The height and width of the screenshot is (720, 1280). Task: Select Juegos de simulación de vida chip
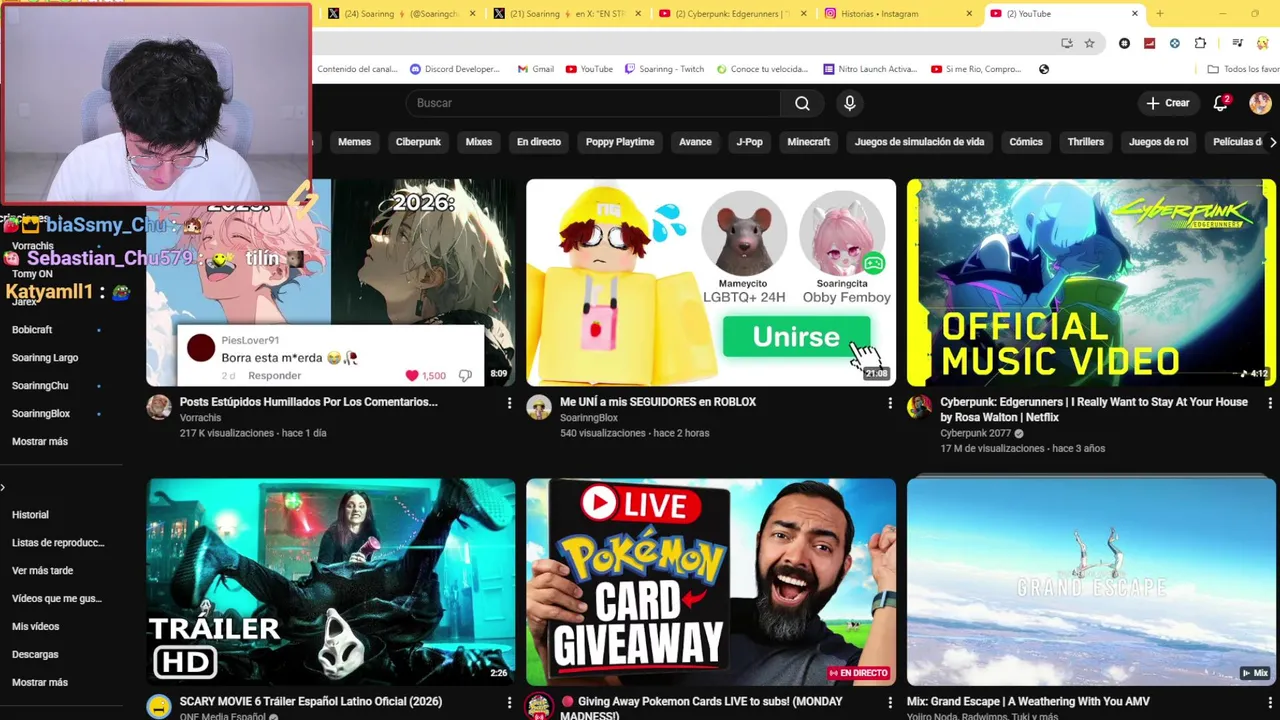coord(919,142)
